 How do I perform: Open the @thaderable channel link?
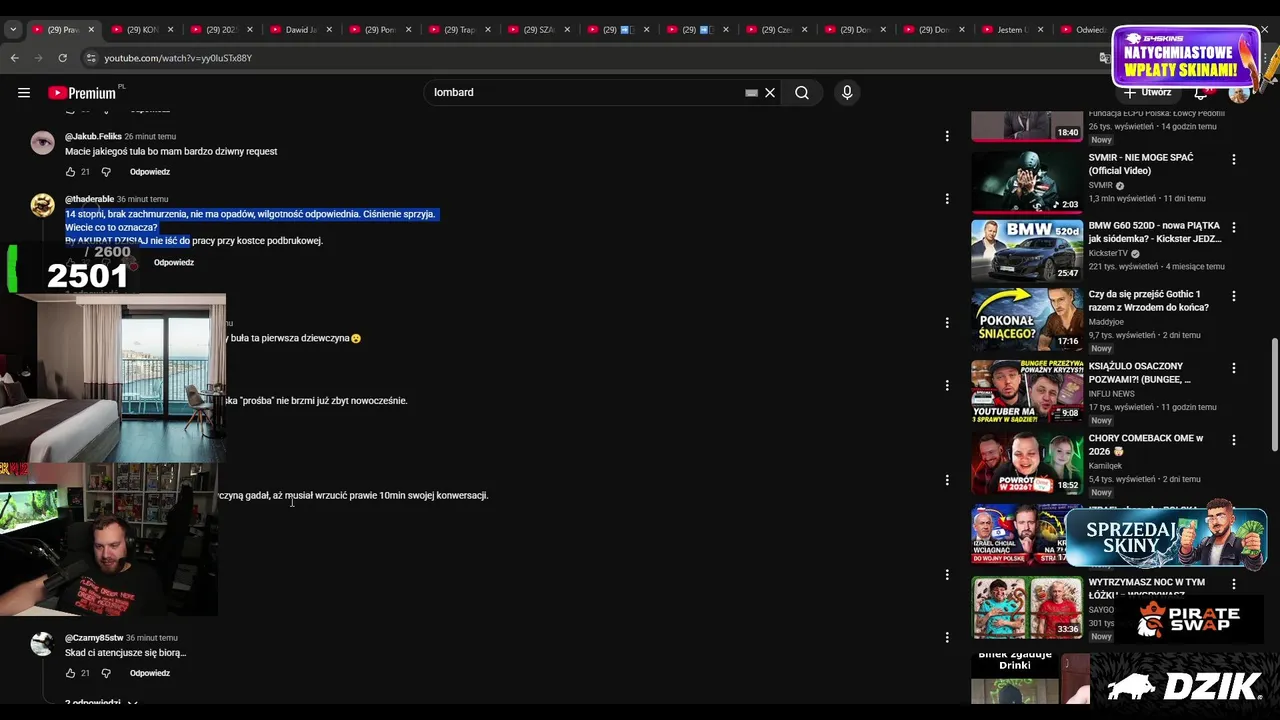89,199
